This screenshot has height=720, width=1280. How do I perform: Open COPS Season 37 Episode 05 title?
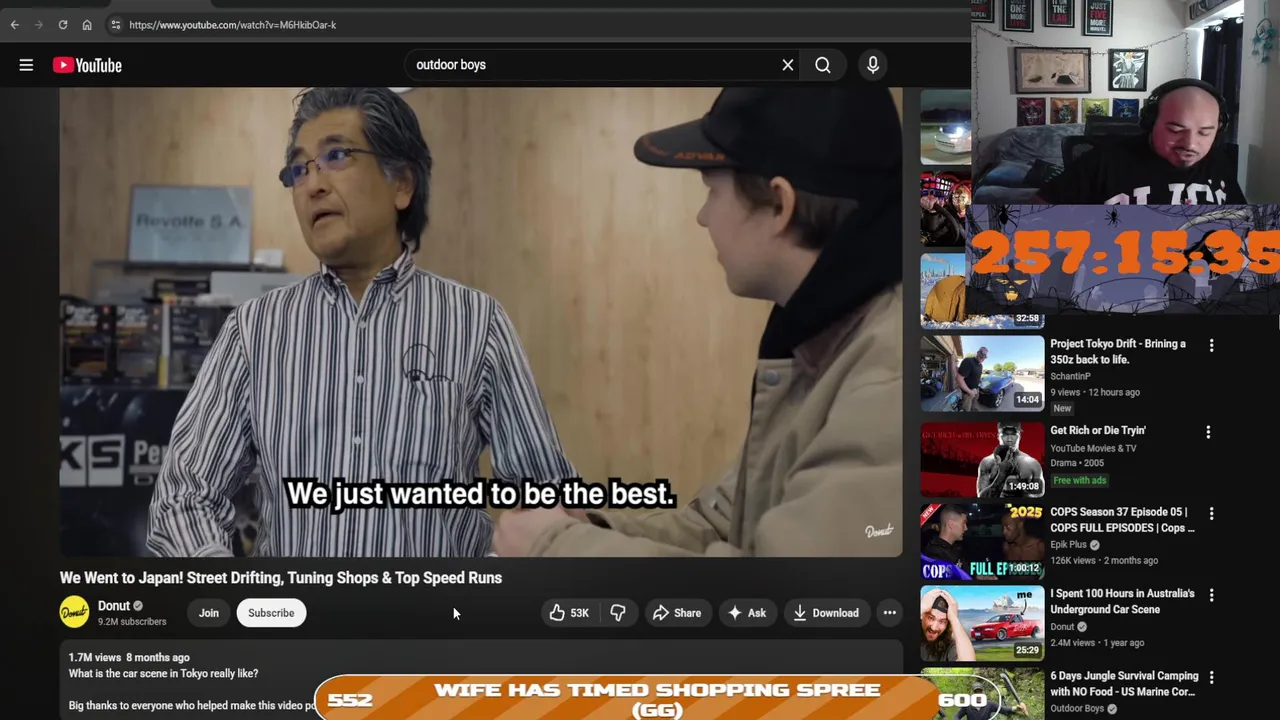tap(1122, 520)
